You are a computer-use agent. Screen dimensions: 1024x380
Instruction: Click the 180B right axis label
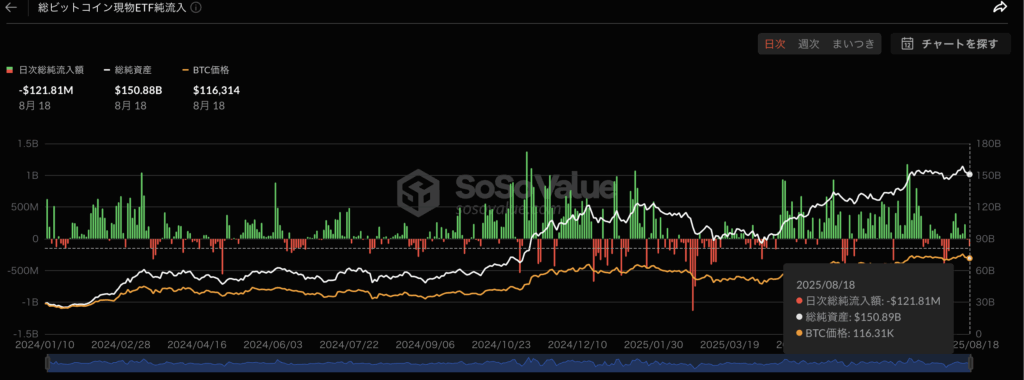[987, 144]
